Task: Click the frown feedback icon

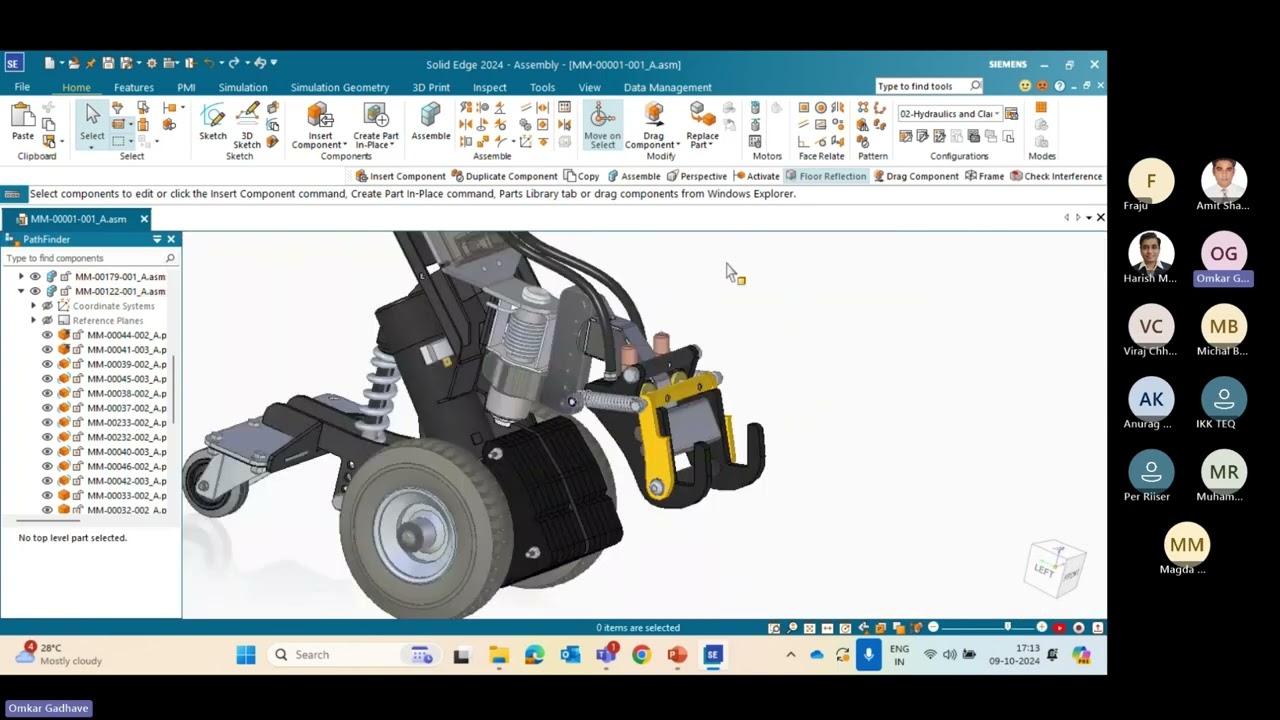Action: pyautogui.click(x=1042, y=86)
